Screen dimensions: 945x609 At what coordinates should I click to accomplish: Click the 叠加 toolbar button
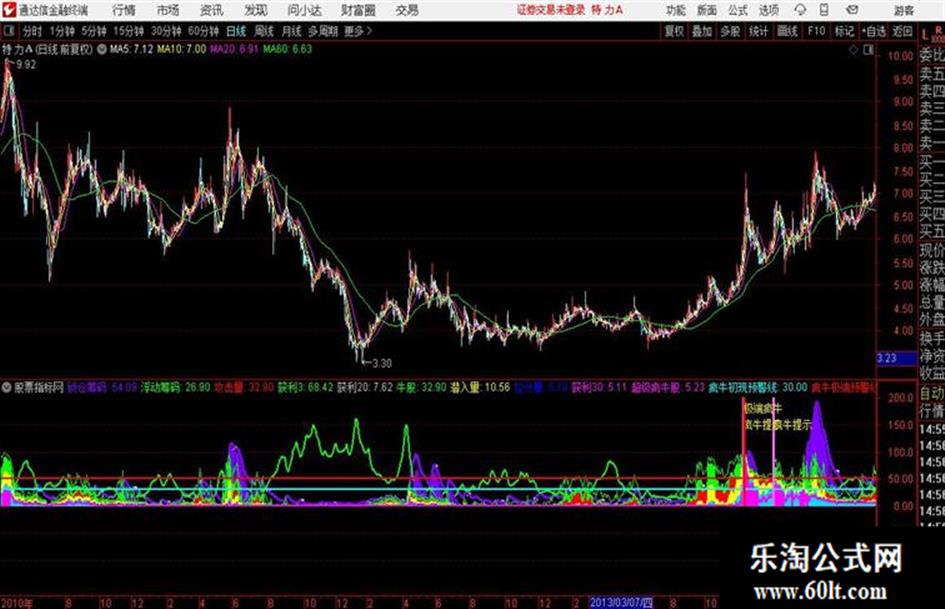pos(702,31)
